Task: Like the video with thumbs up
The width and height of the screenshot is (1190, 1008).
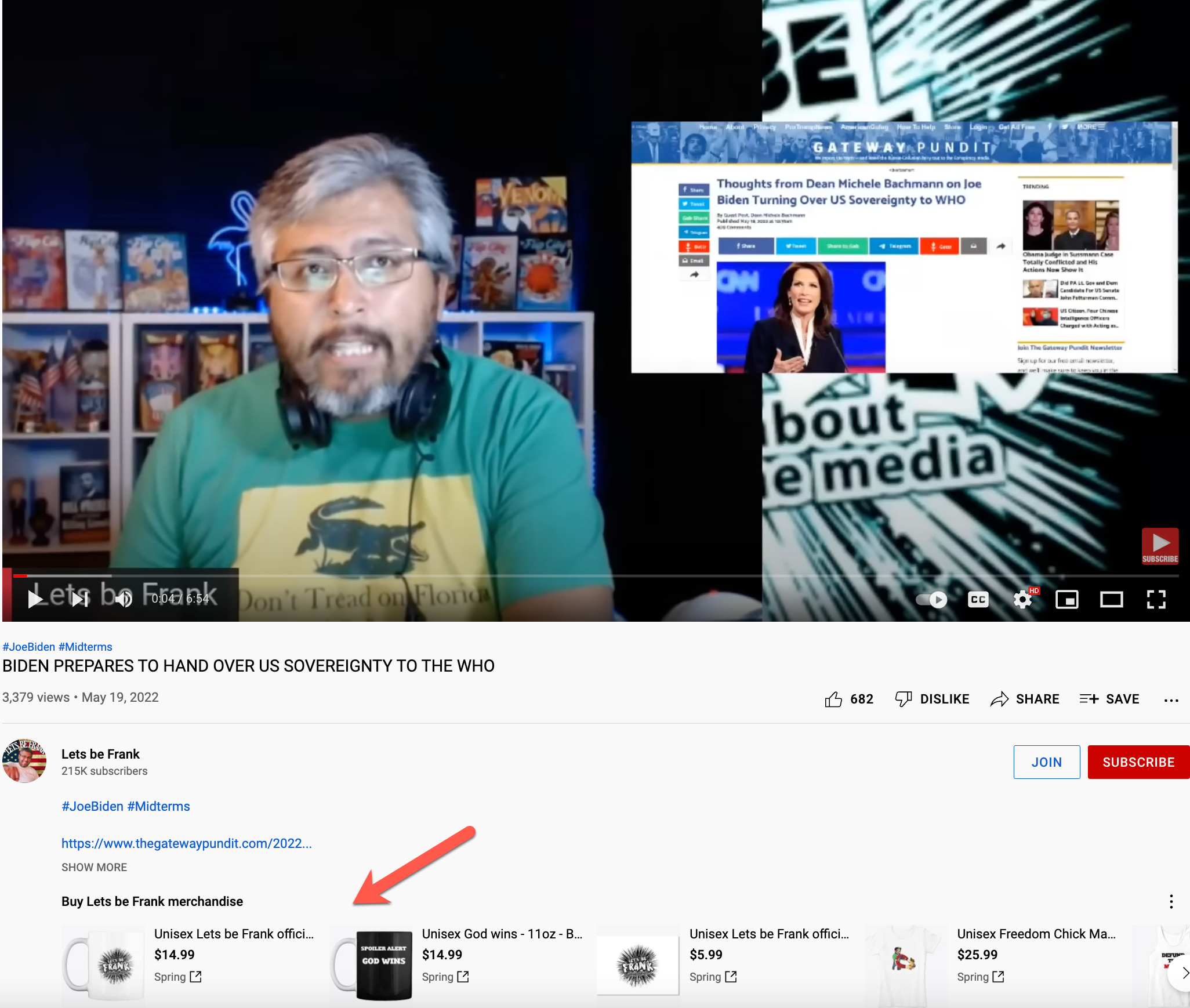Action: (x=833, y=699)
